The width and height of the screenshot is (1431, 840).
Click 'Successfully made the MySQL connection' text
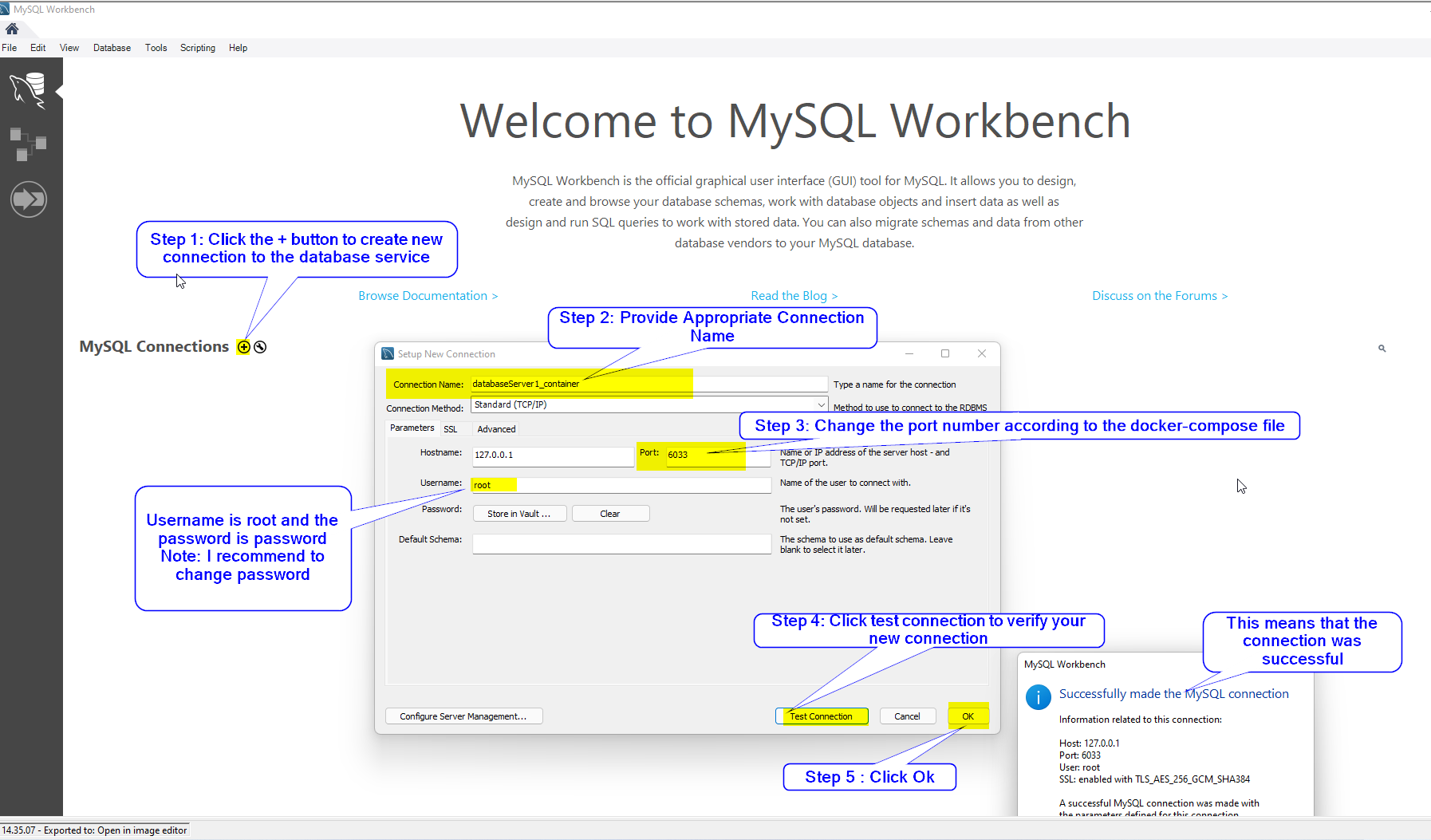(x=1173, y=694)
